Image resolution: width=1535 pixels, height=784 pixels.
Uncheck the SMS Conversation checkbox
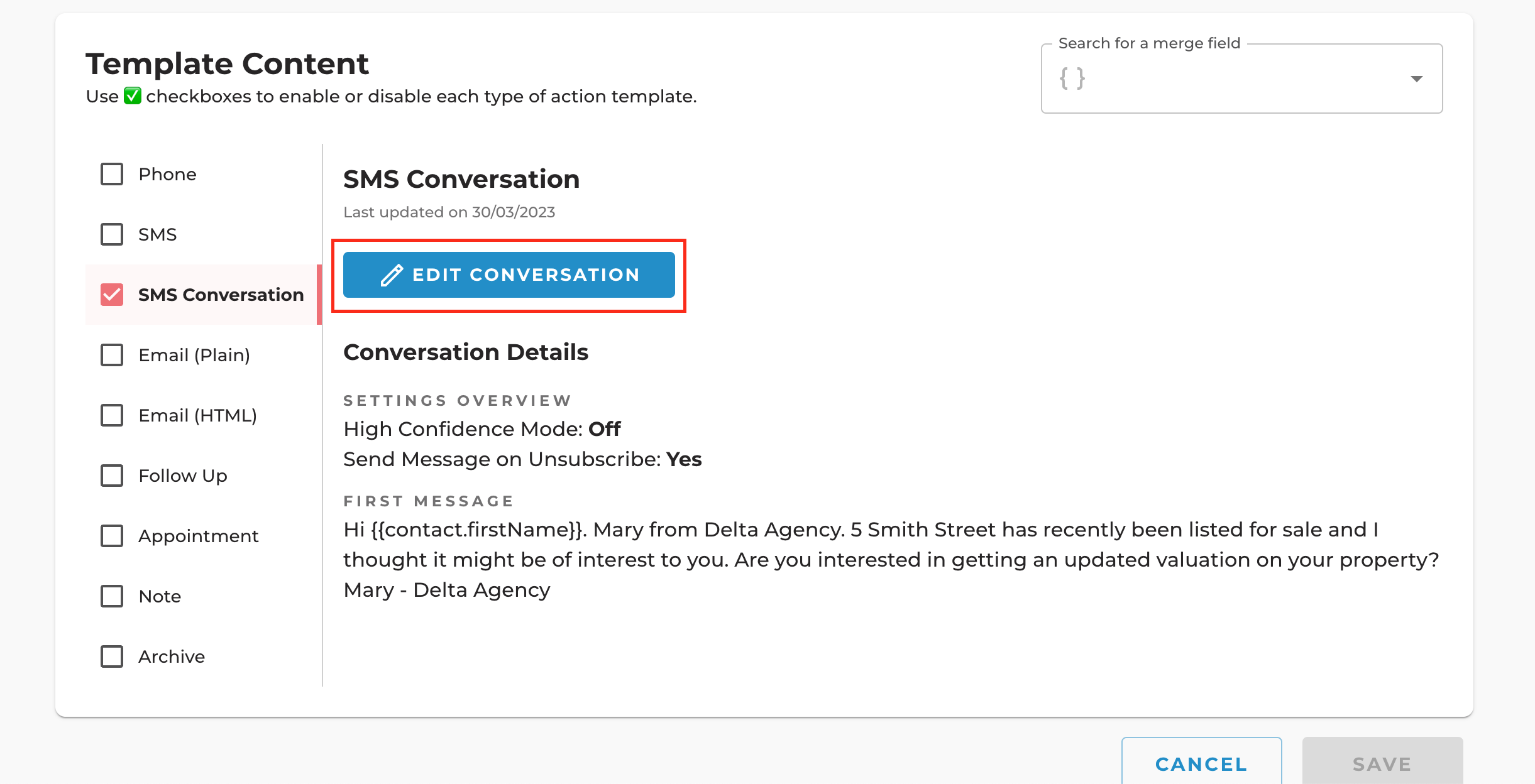pos(112,295)
